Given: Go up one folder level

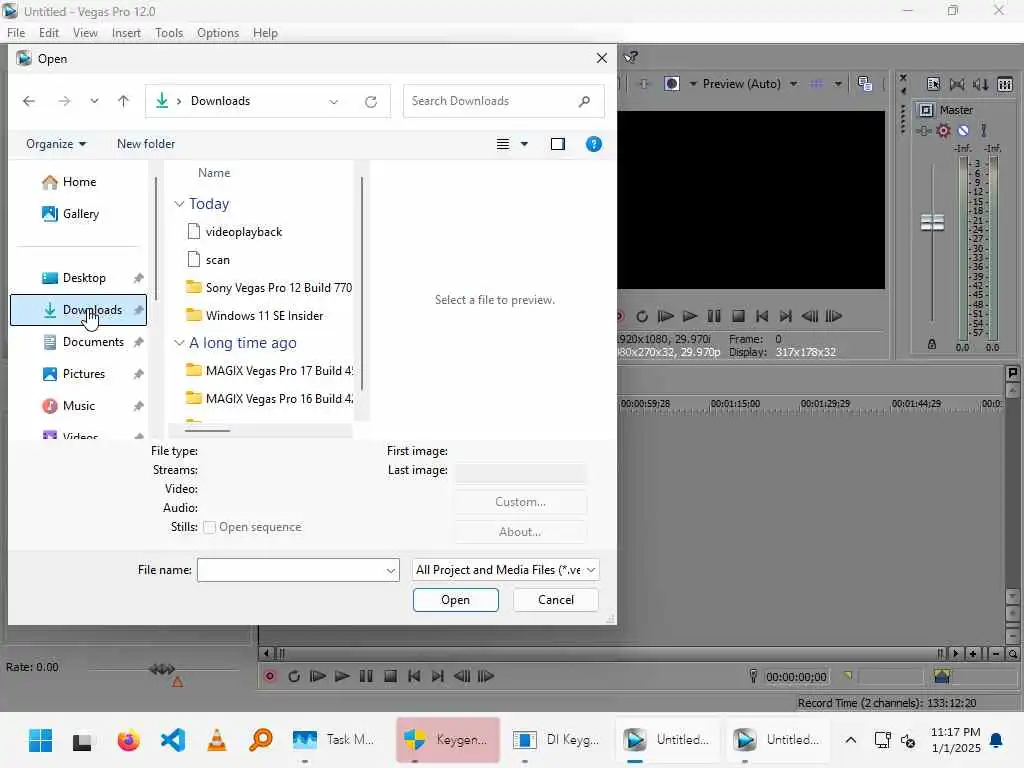Looking at the screenshot, I should [x=123, y=101].
